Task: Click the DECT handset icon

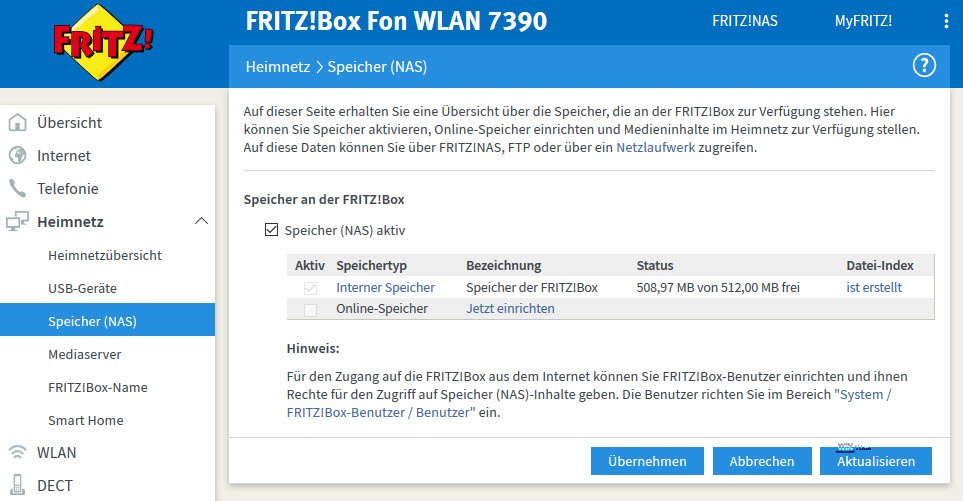Action: pyautogui.click(x=17, y=485)
